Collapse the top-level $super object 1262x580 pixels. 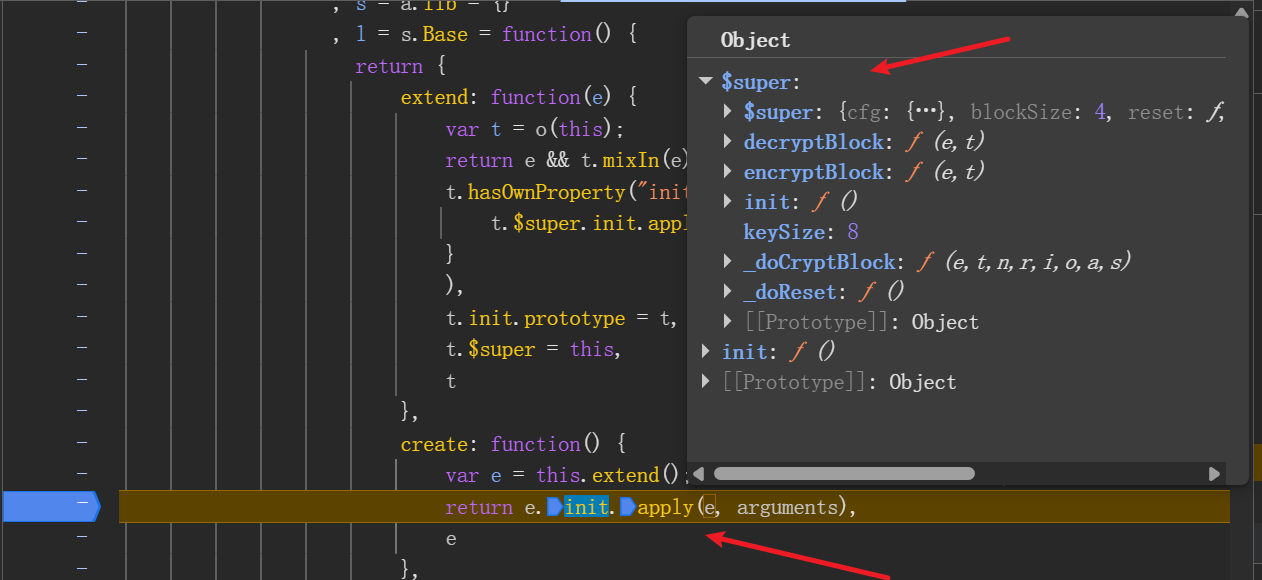click(x=706, y=82)
